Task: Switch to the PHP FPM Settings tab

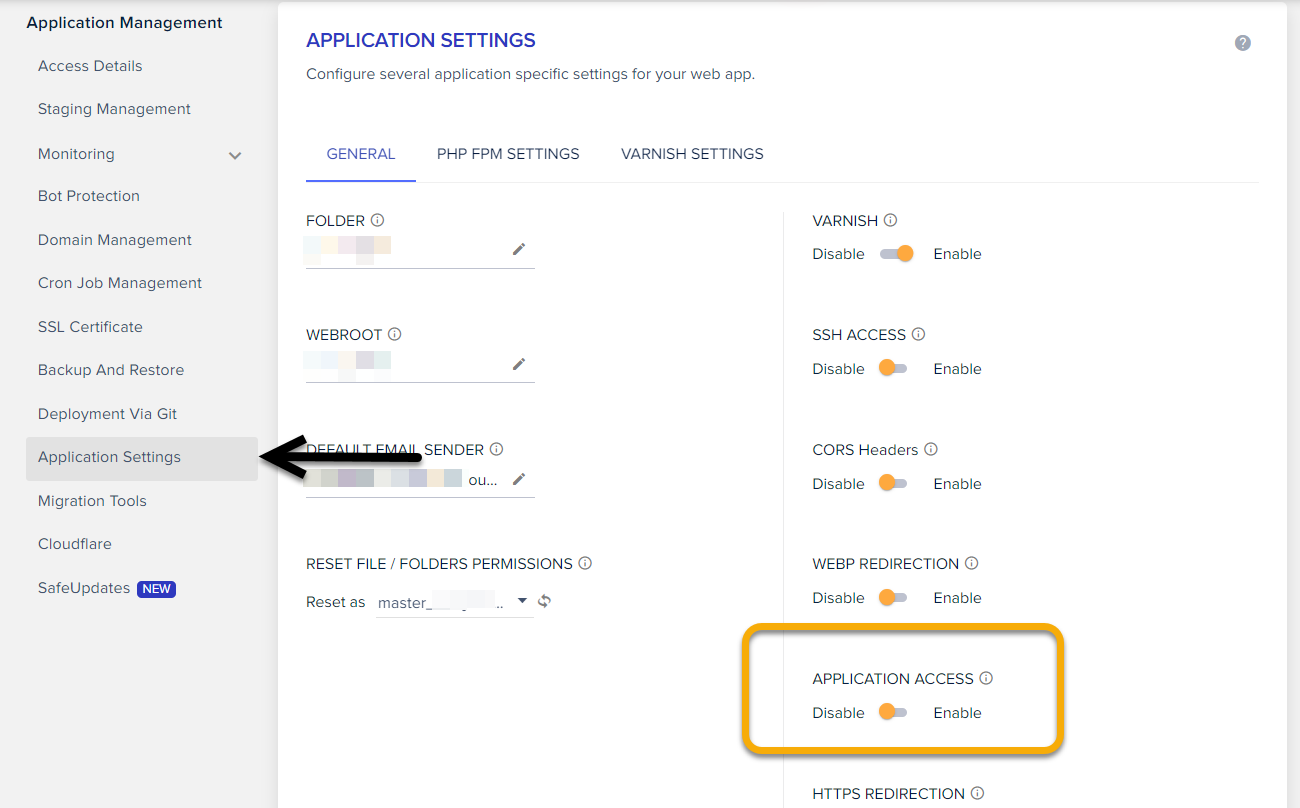Action: (x=507, y=153)
